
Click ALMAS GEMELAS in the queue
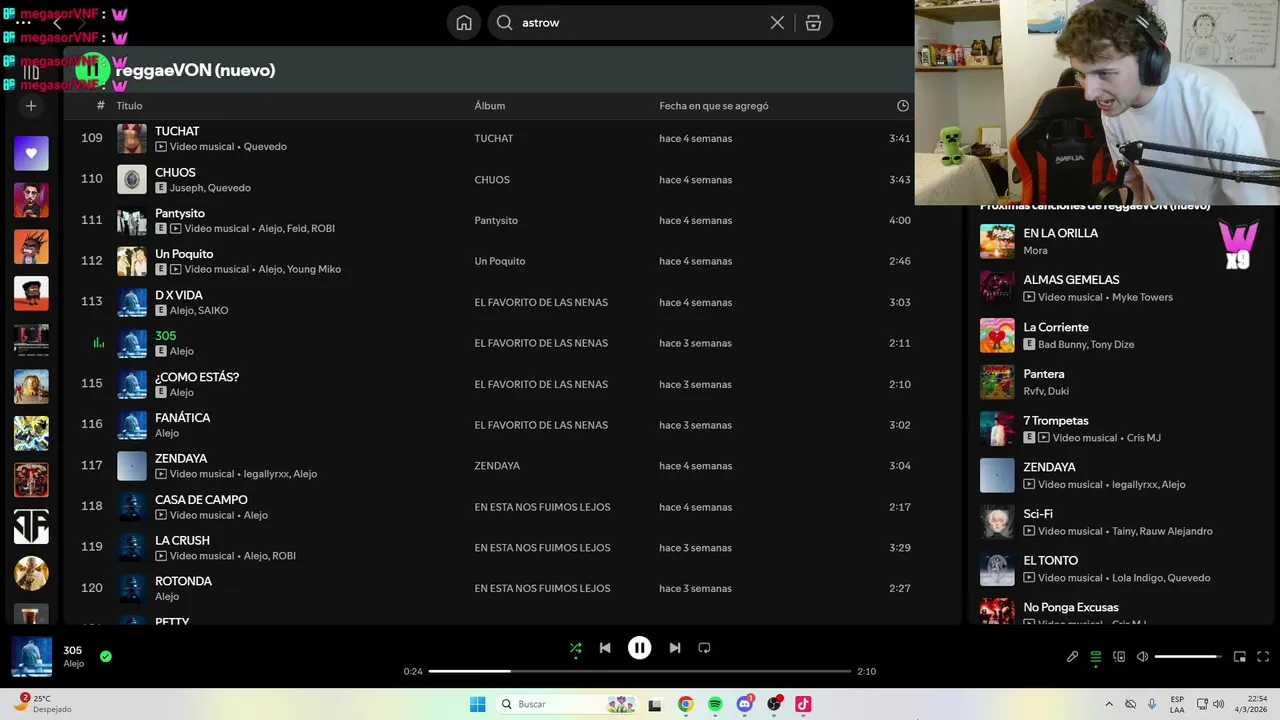coord(1071,280)
